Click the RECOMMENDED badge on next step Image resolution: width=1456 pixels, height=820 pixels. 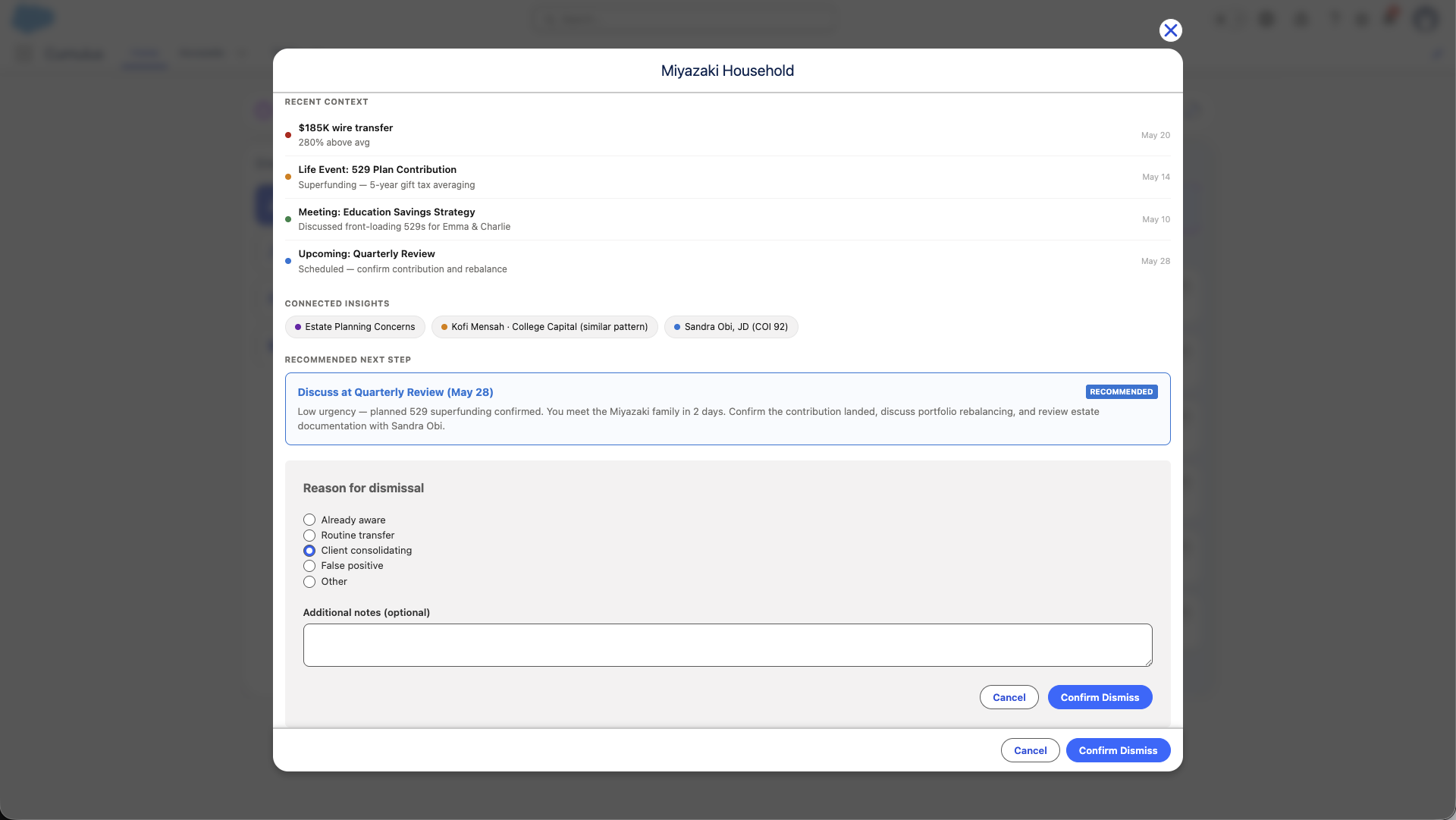(x=1122, y=392)
